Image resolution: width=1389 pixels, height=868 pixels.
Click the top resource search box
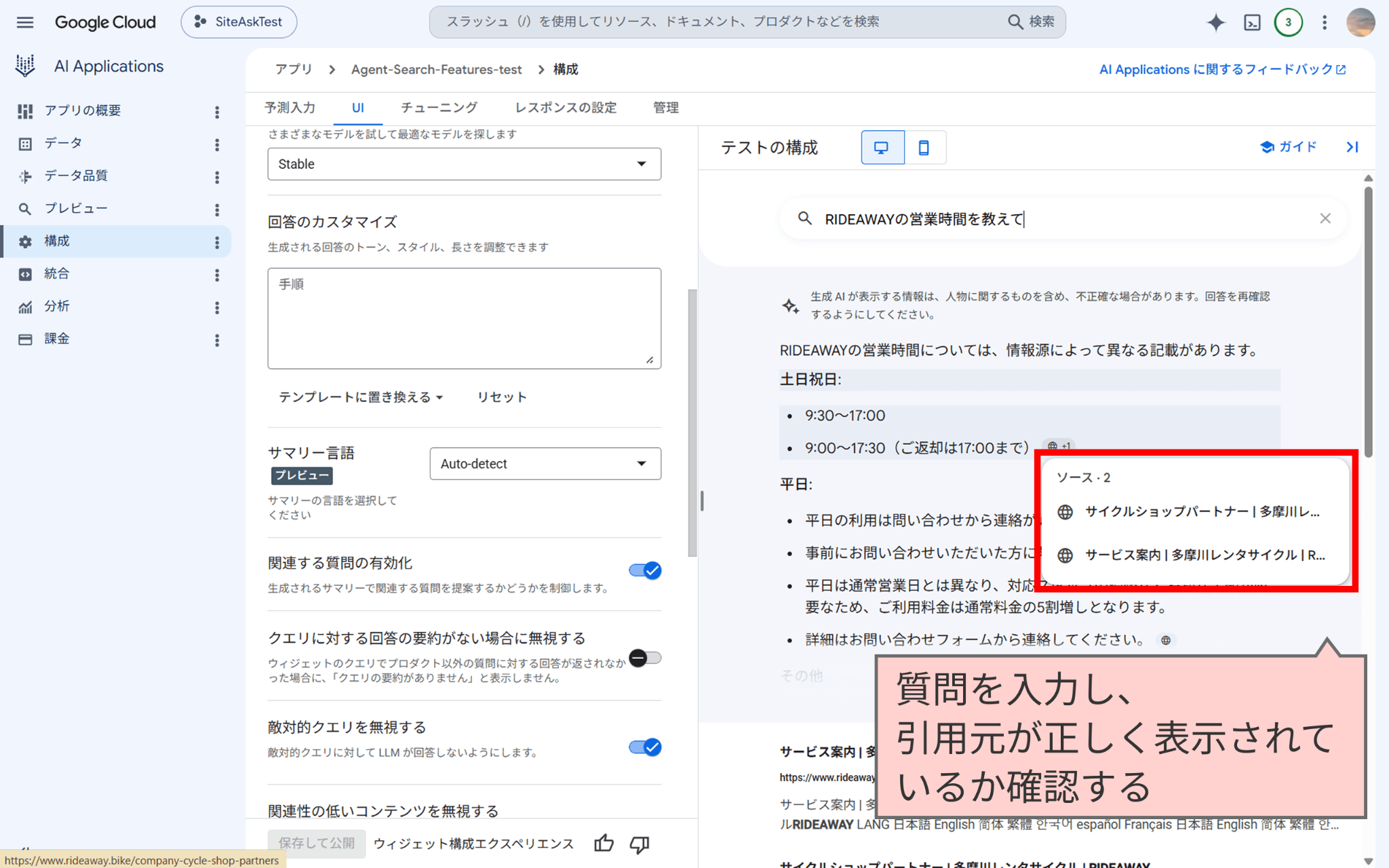[747, 22]
